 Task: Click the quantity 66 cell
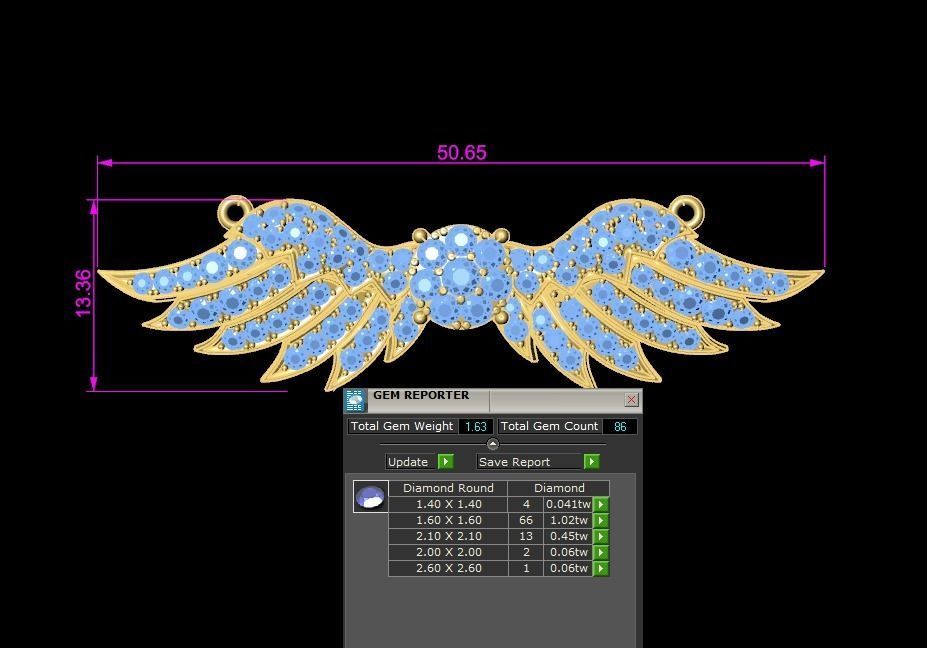click(x=526, y=520)
